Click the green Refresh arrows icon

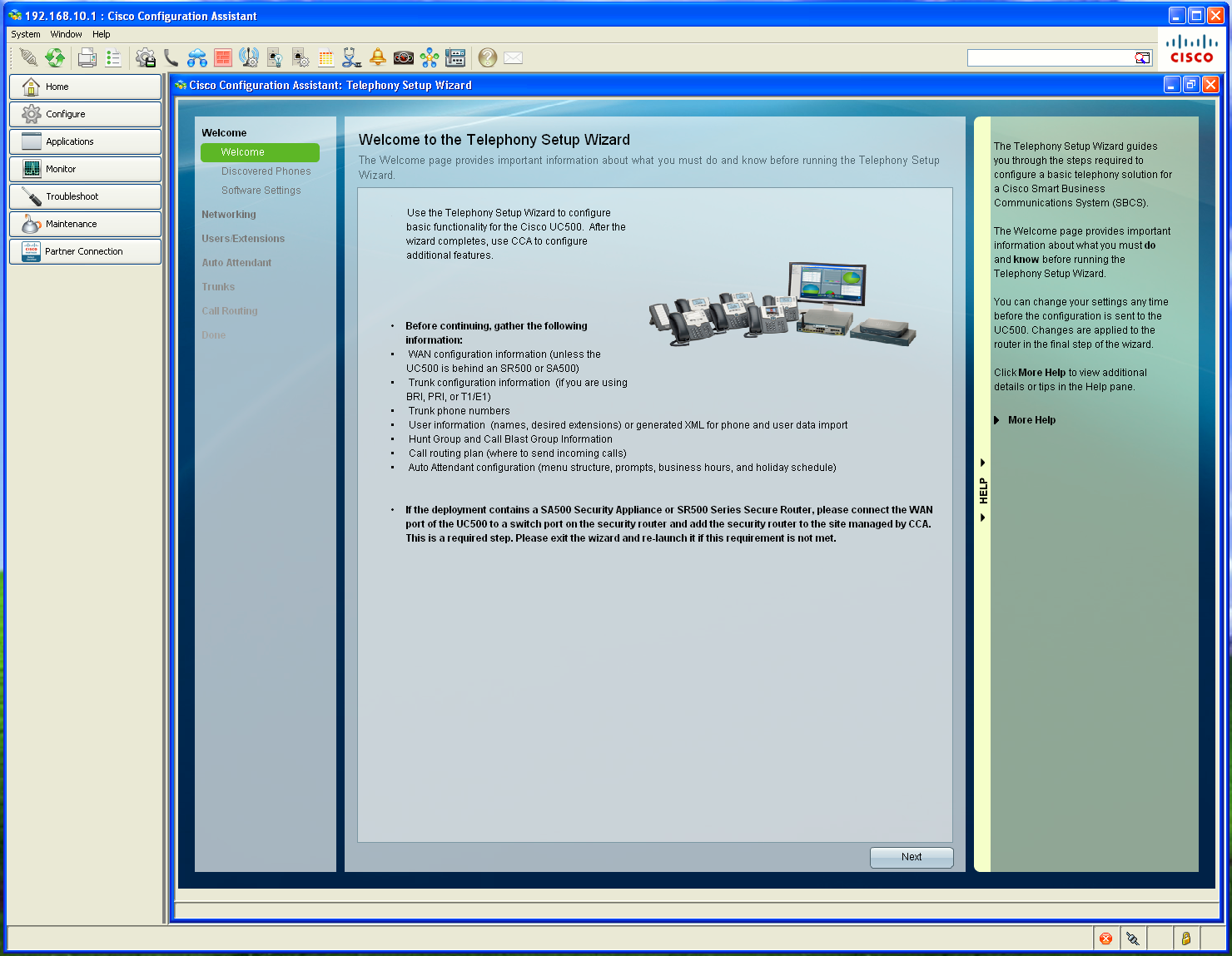[55, 57]
